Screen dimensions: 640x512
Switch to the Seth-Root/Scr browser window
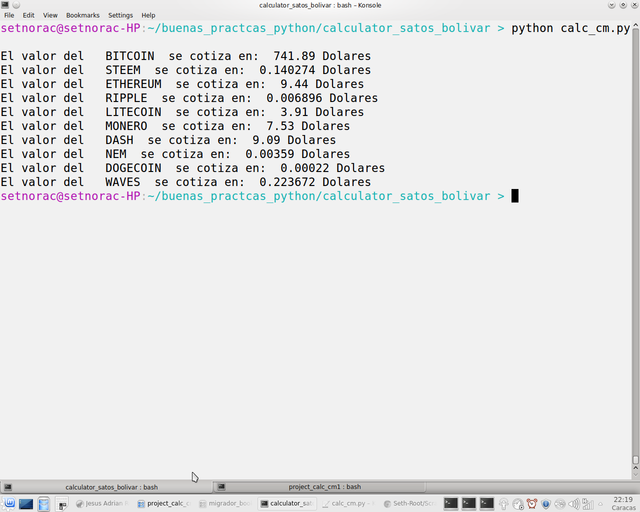pos(409,503)
